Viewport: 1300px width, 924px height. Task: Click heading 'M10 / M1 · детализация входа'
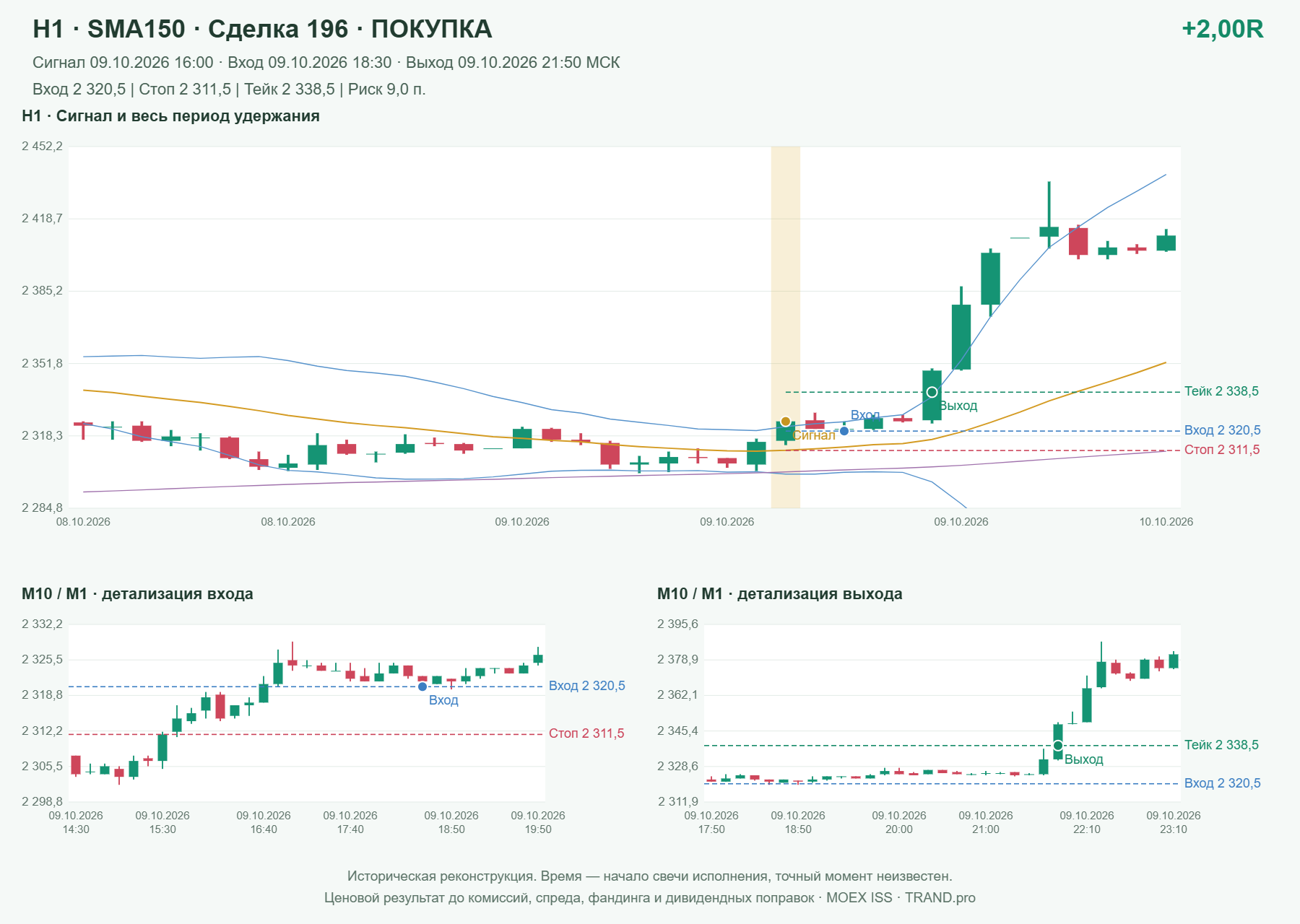137,594
